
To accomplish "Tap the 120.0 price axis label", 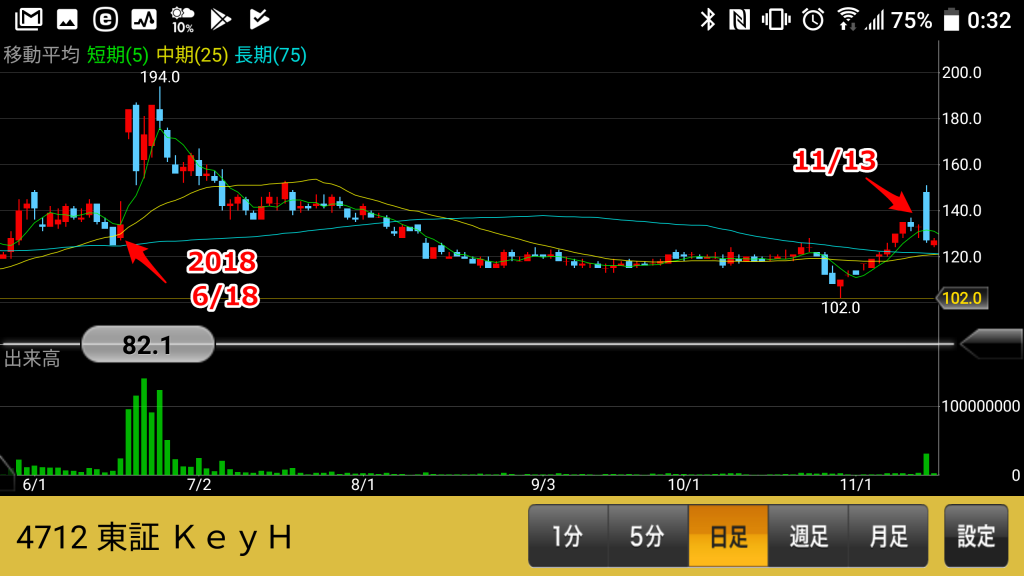I will [961, 257].
